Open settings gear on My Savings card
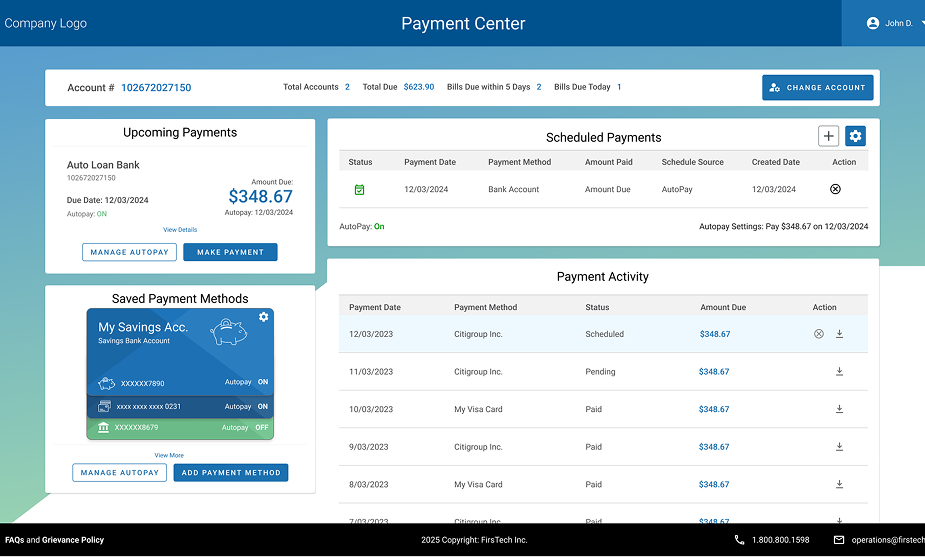925x557 pixels. [x=264, y=317]
